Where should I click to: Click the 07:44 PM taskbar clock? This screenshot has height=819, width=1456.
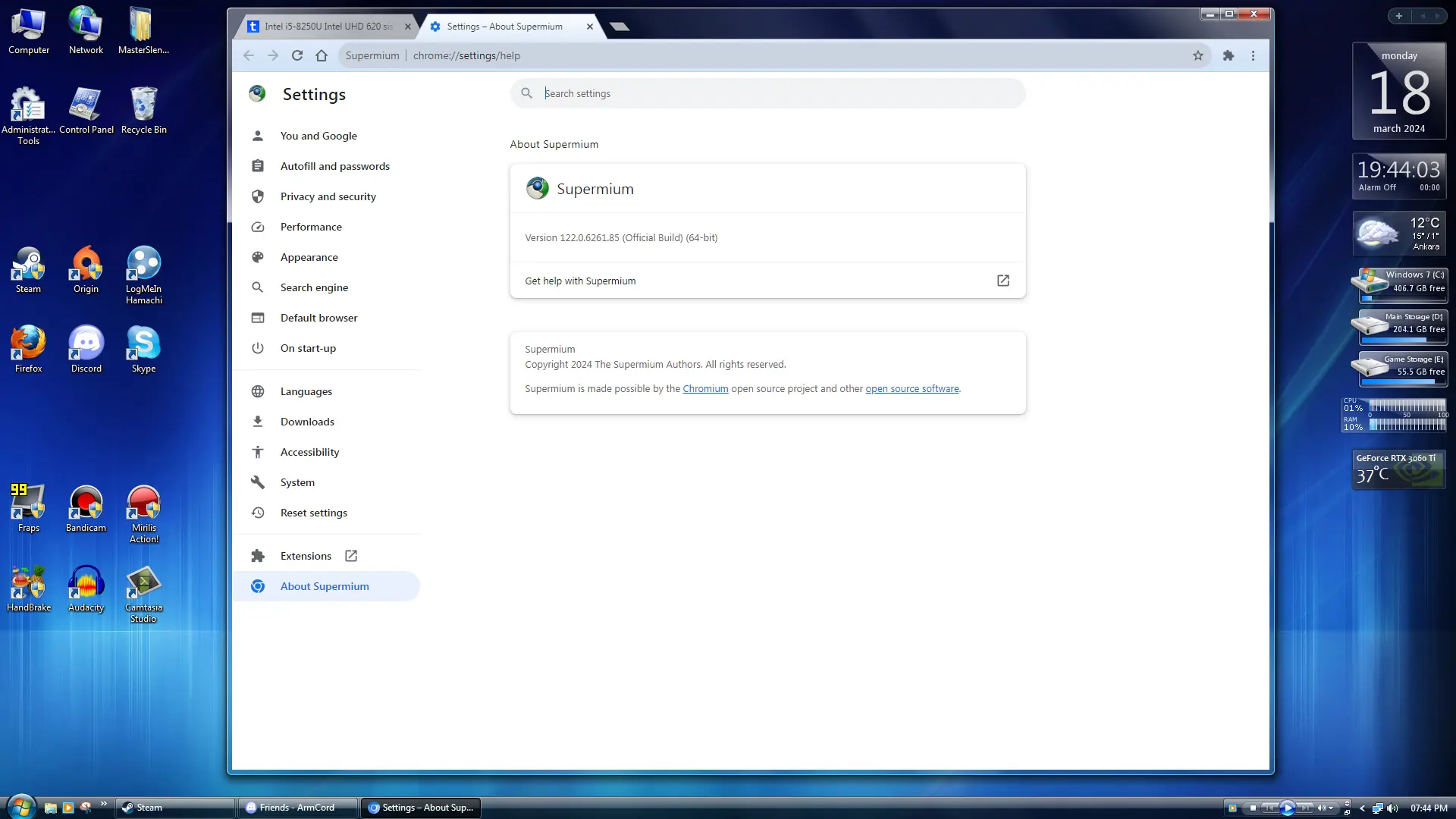1429,808
